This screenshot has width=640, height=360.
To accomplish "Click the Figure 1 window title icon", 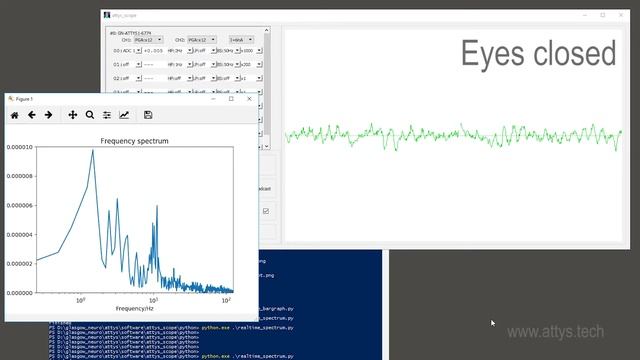I will pos(11,99).
